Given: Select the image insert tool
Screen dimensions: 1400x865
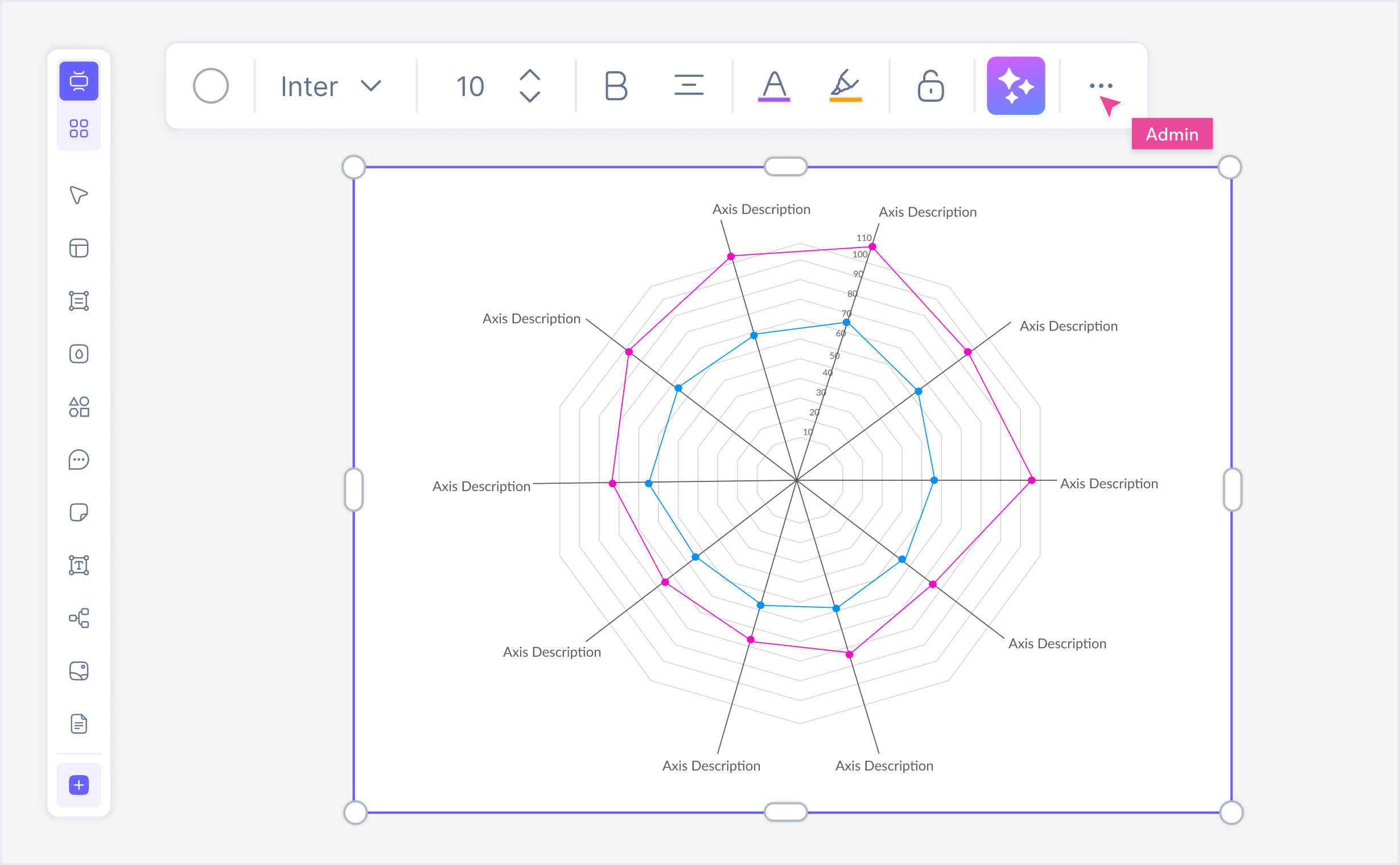Looking at the screenshot, I should coord(79,671).
